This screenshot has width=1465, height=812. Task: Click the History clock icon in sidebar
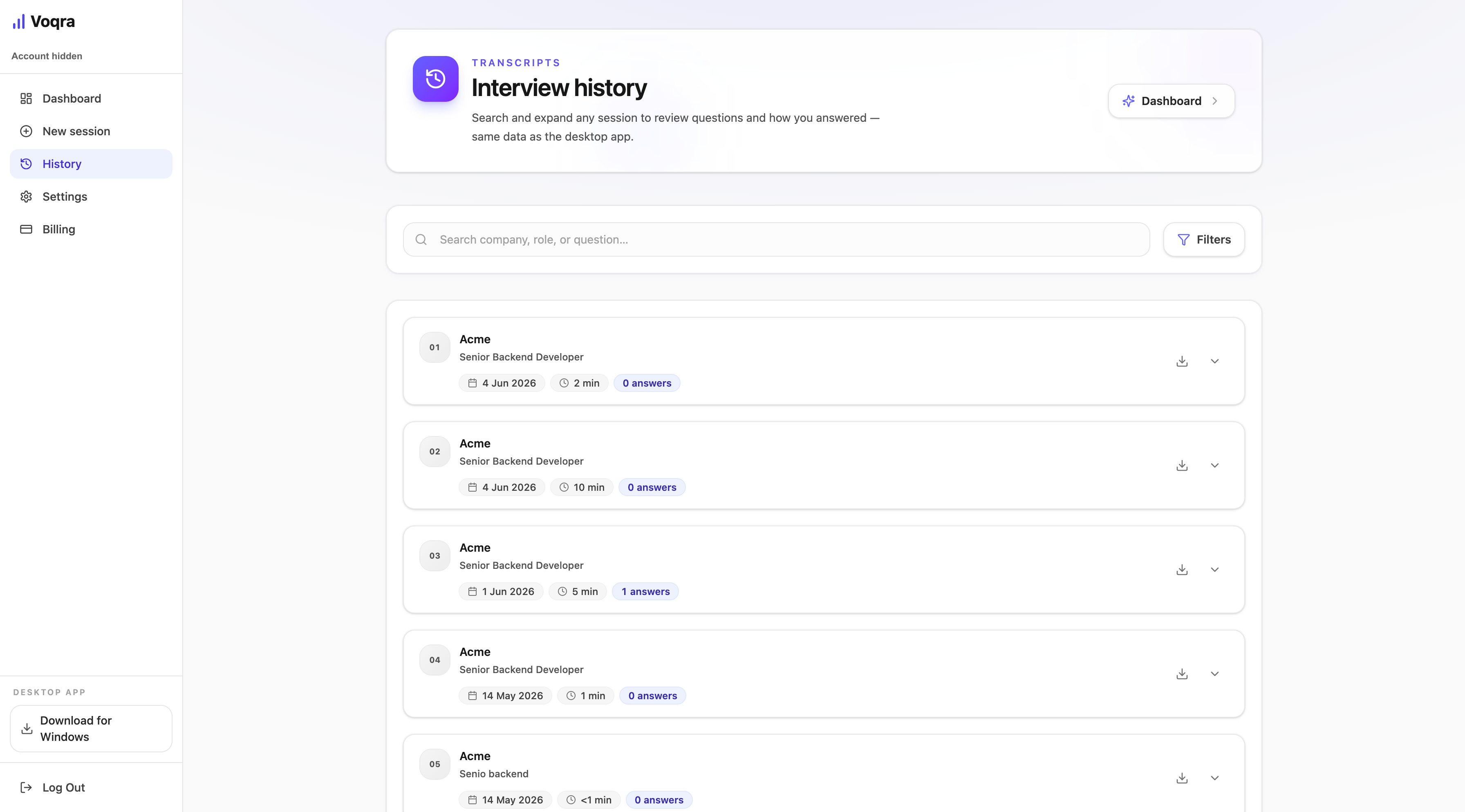tap(26, 164)
